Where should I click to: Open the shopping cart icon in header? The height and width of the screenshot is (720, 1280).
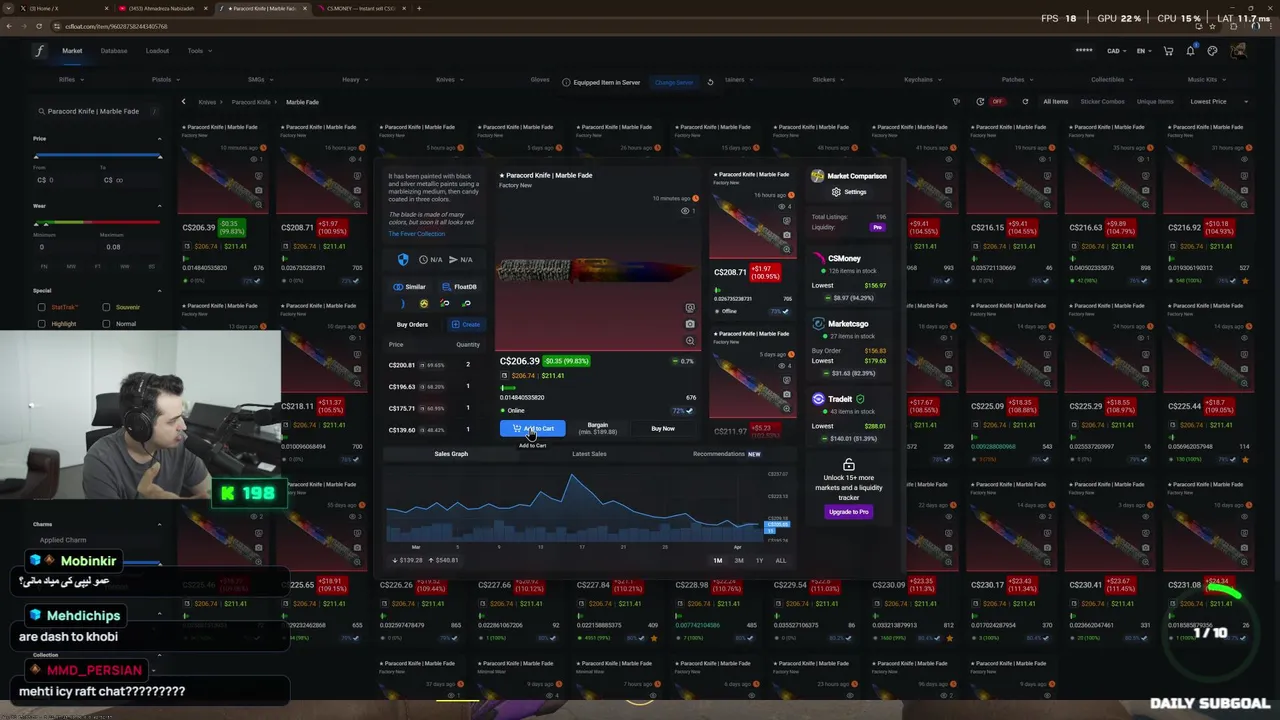point(1168,51)
